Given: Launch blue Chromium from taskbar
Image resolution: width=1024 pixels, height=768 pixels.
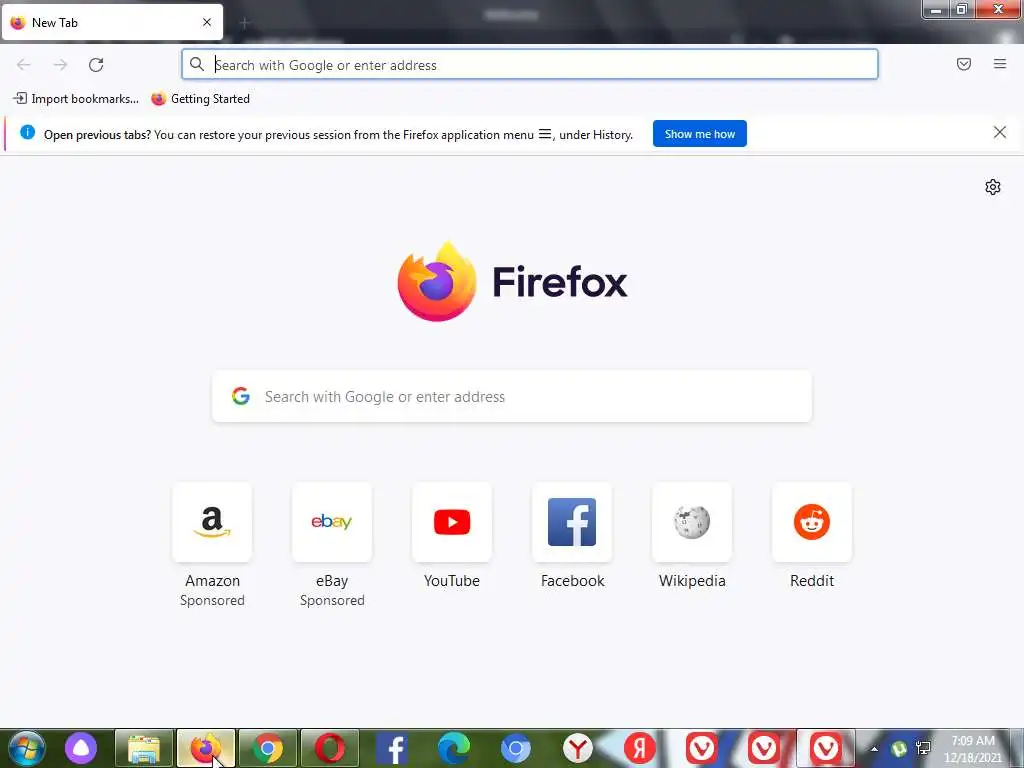Looking at the screenshot, I should pyautogui.click(x=515, y=748).
